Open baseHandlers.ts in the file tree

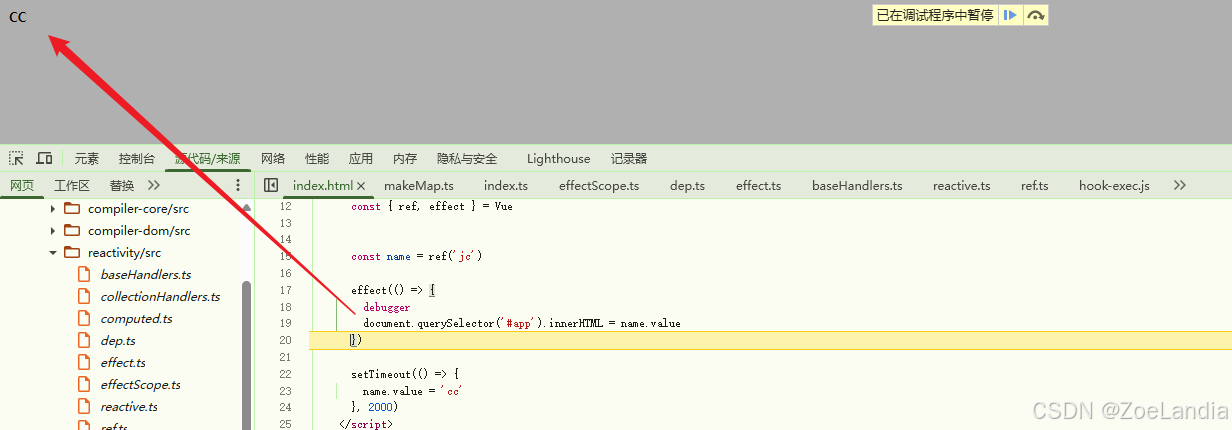point(146,275)
